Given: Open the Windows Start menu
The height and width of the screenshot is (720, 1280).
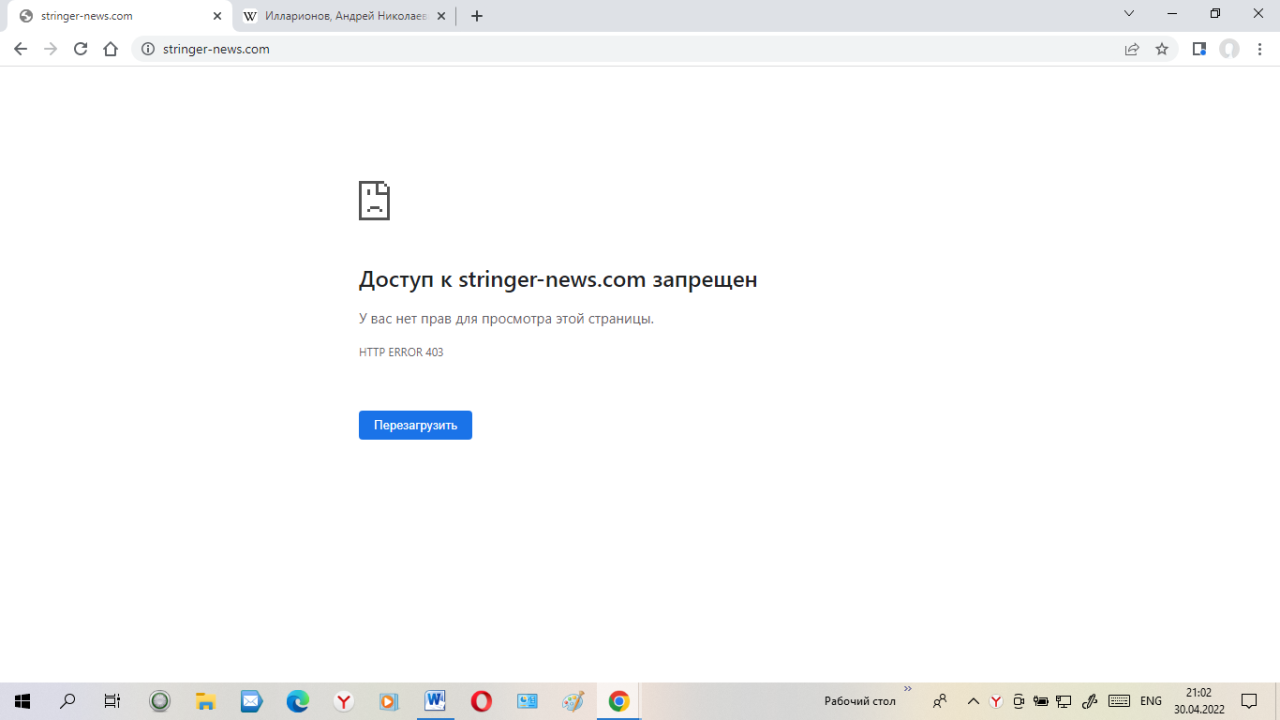Looking at the screenshot, I should pos(22,701).
